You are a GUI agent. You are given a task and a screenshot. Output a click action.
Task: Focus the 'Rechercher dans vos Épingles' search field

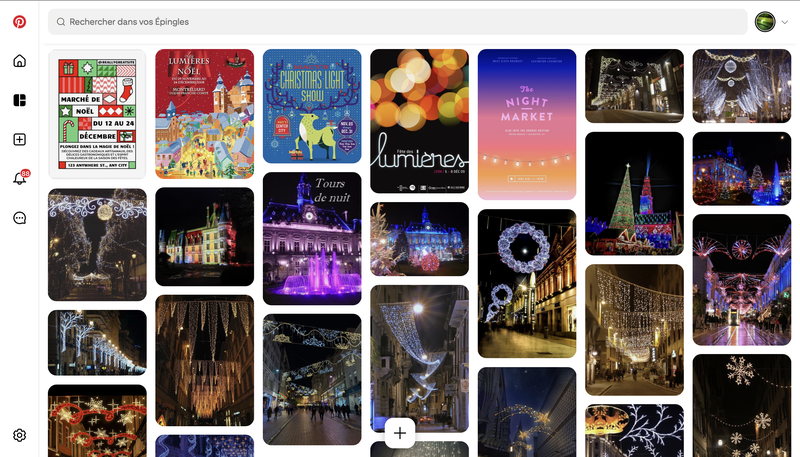pyautogui.click(x=400, y=22)
